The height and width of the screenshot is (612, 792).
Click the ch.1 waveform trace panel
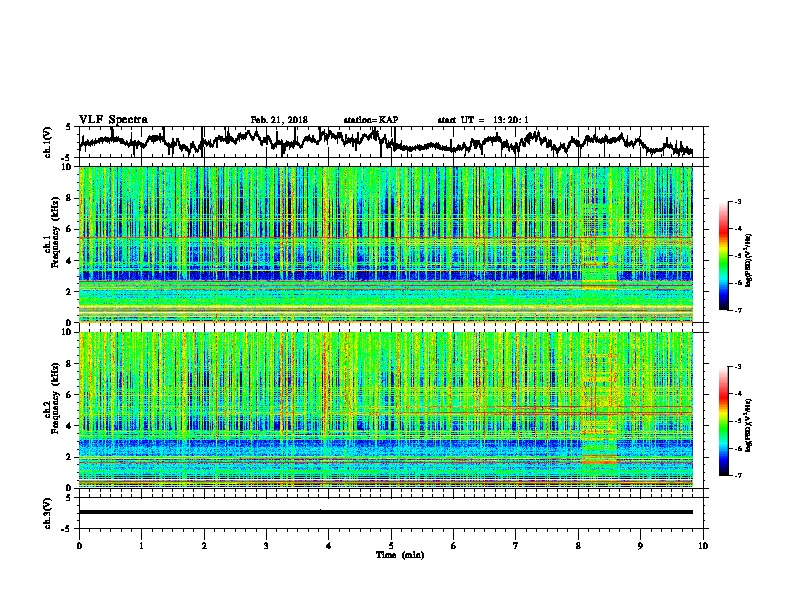[393, 142]
